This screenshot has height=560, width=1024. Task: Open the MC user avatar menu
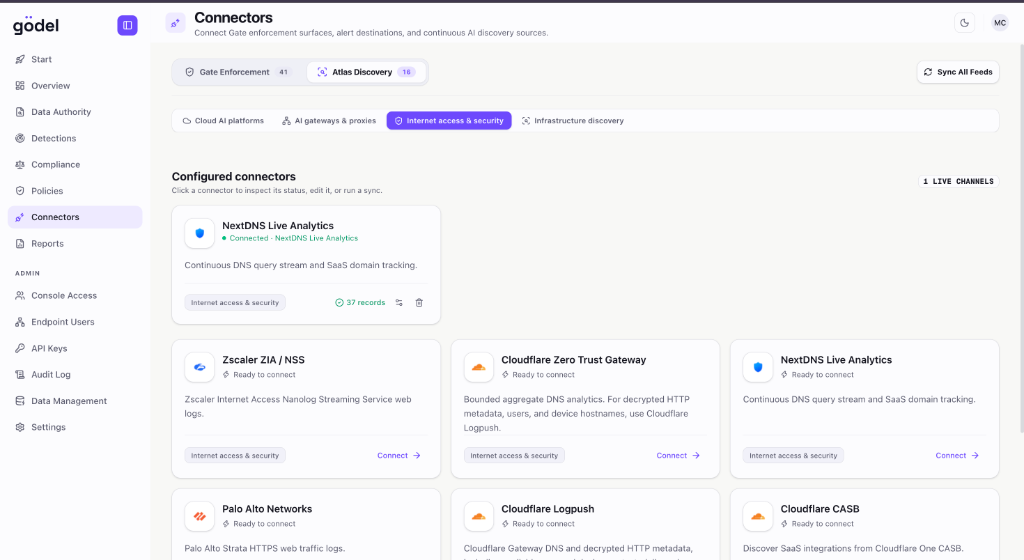(1000, 23)
